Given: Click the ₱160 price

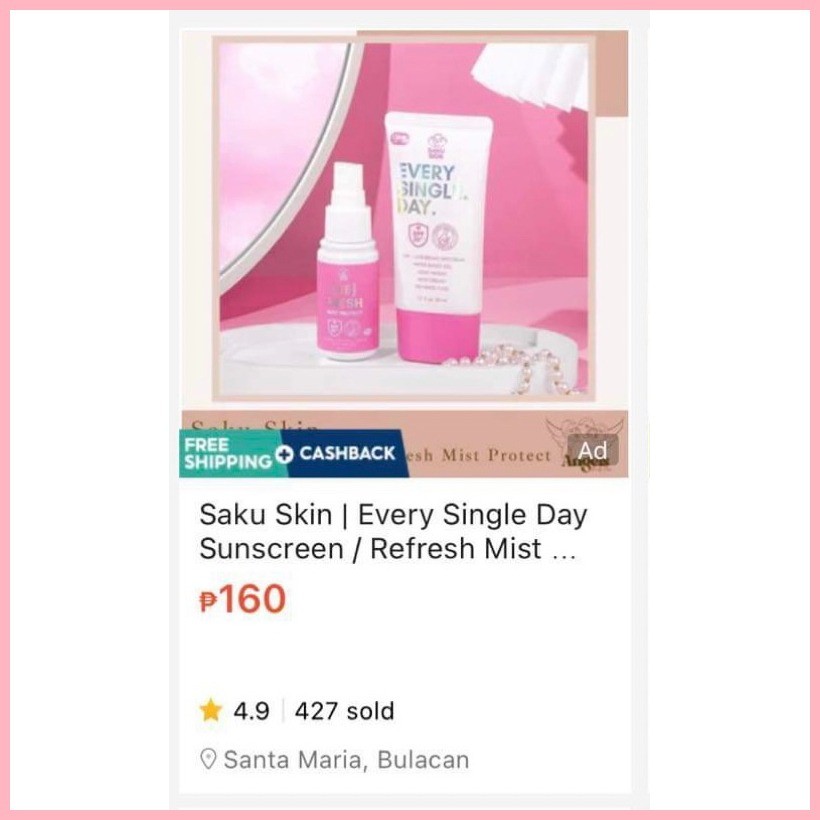Looking at the screenshot, I should 243,599.
